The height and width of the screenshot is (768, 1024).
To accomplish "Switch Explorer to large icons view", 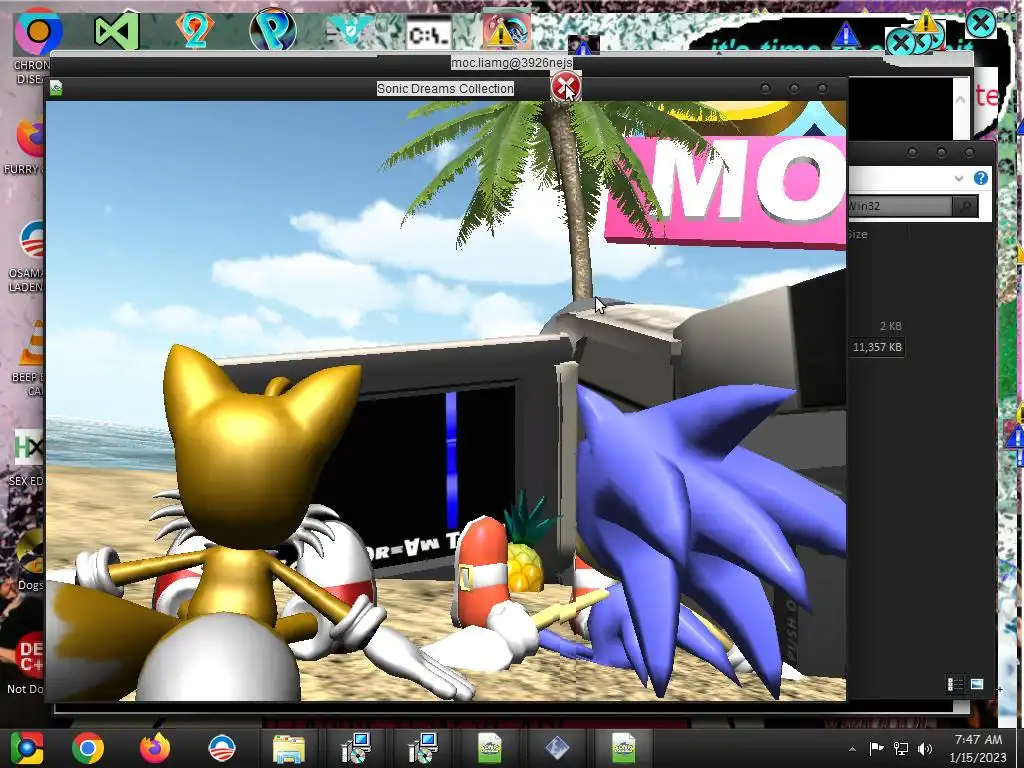I will 977,684.
